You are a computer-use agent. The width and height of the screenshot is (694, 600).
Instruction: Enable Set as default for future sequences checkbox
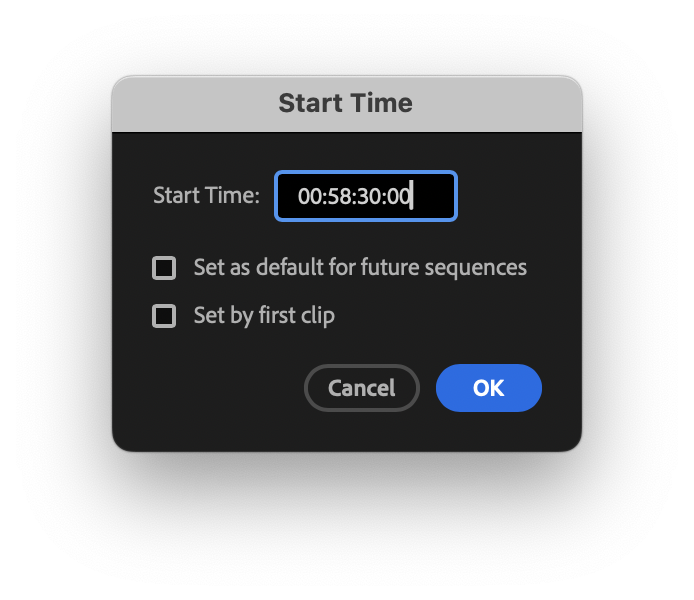coord(164,268)
